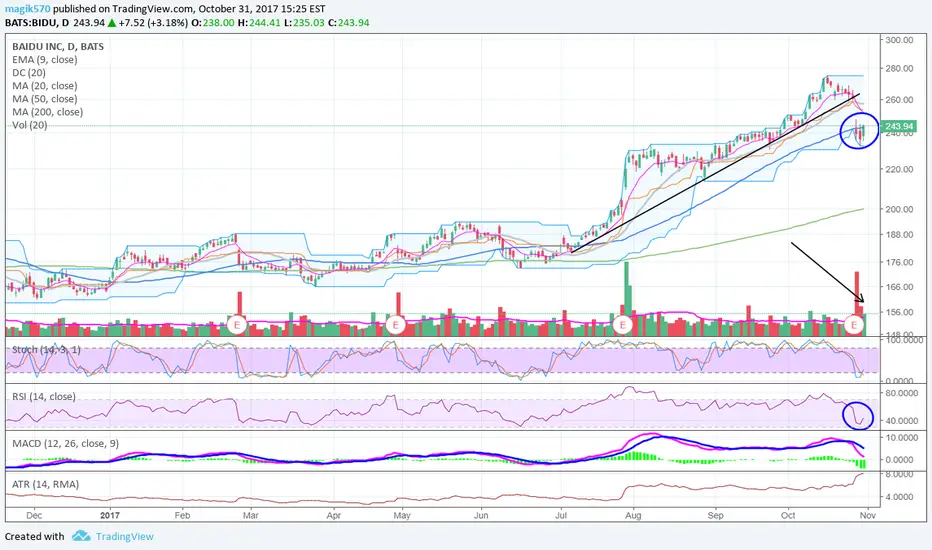
Task: Click the Stoch (14, 3, 1) pane label
Action: point(46,350)
